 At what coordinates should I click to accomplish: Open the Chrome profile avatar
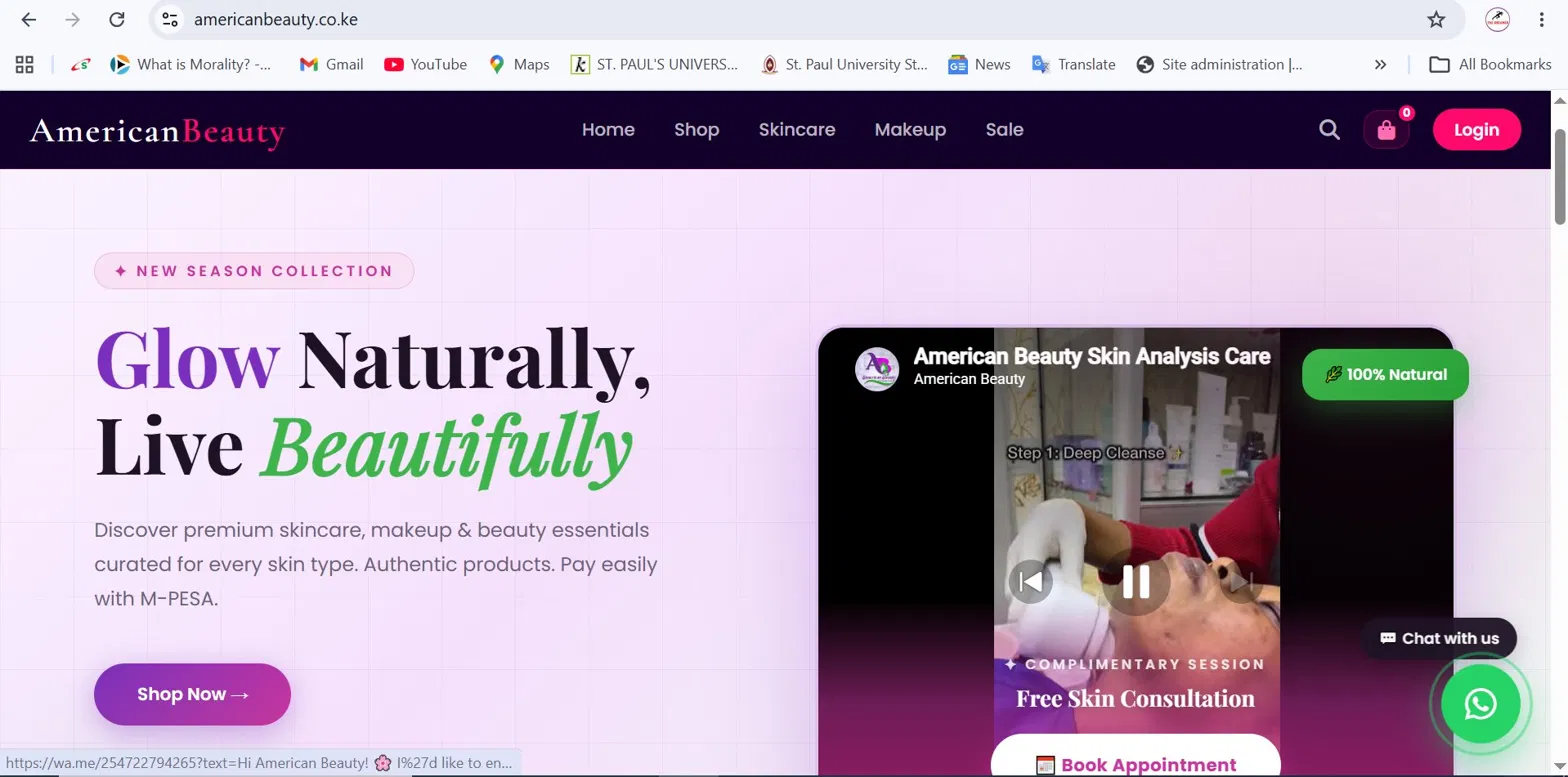pos(1497,19)
